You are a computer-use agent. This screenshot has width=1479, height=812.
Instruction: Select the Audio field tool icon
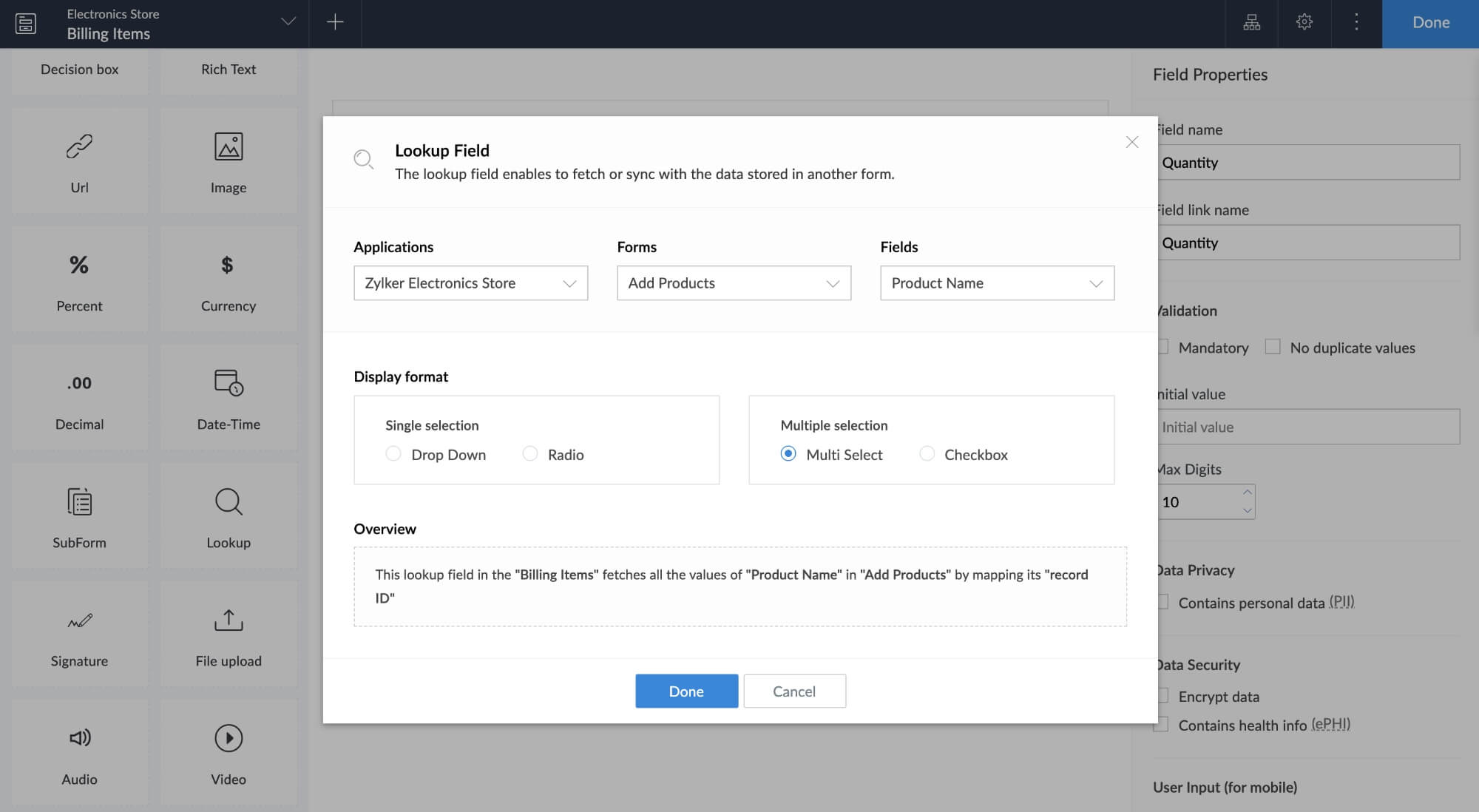click(x=79, y=738)
